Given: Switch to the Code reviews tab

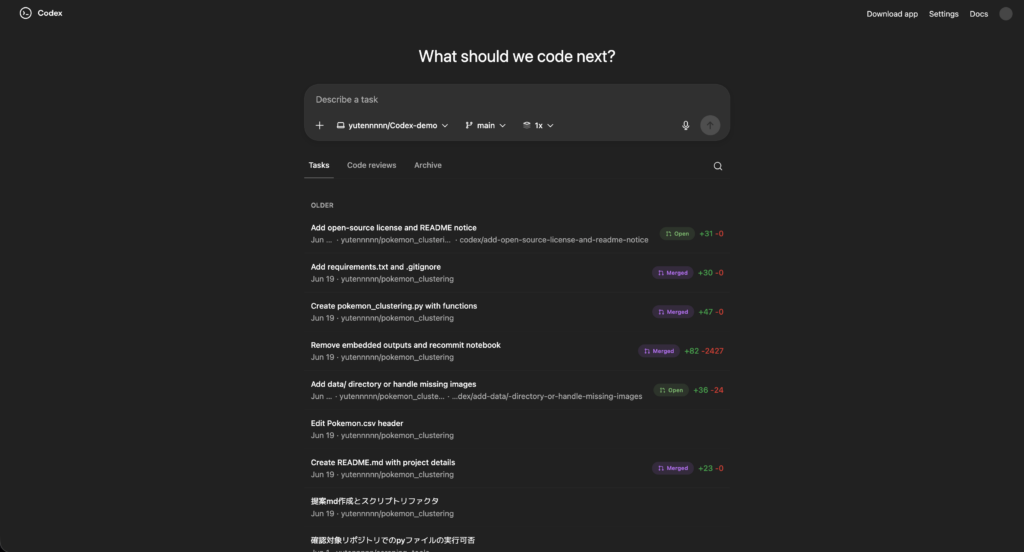Looking at the screenshot, I should [x=371, y=165].
